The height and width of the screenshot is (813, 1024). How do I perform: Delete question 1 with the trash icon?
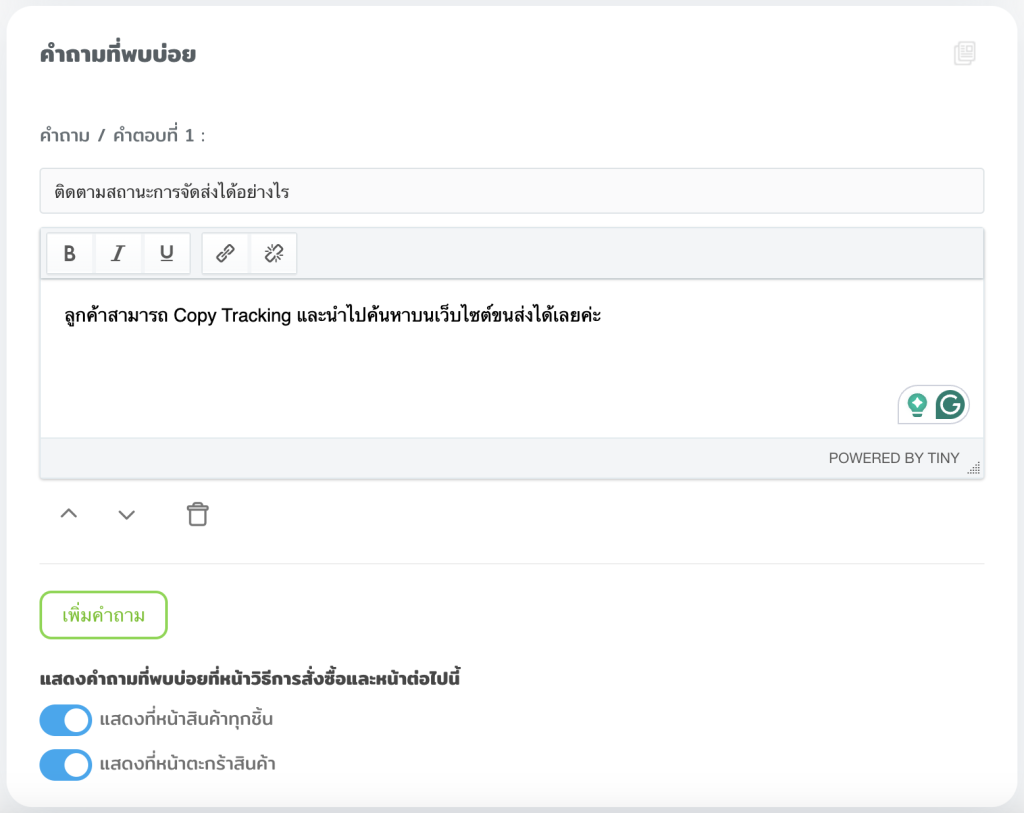coord(198,515)
